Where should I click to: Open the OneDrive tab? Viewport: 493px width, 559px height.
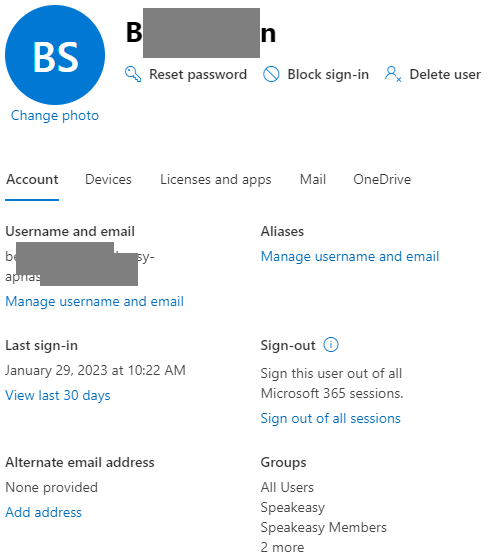[x=382, y=179]
